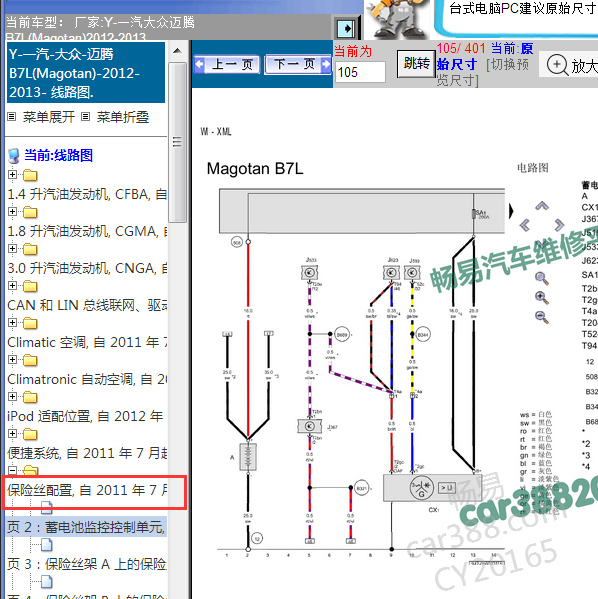Click folder icon above 1.4 升汽油发动机

point(30,175)
